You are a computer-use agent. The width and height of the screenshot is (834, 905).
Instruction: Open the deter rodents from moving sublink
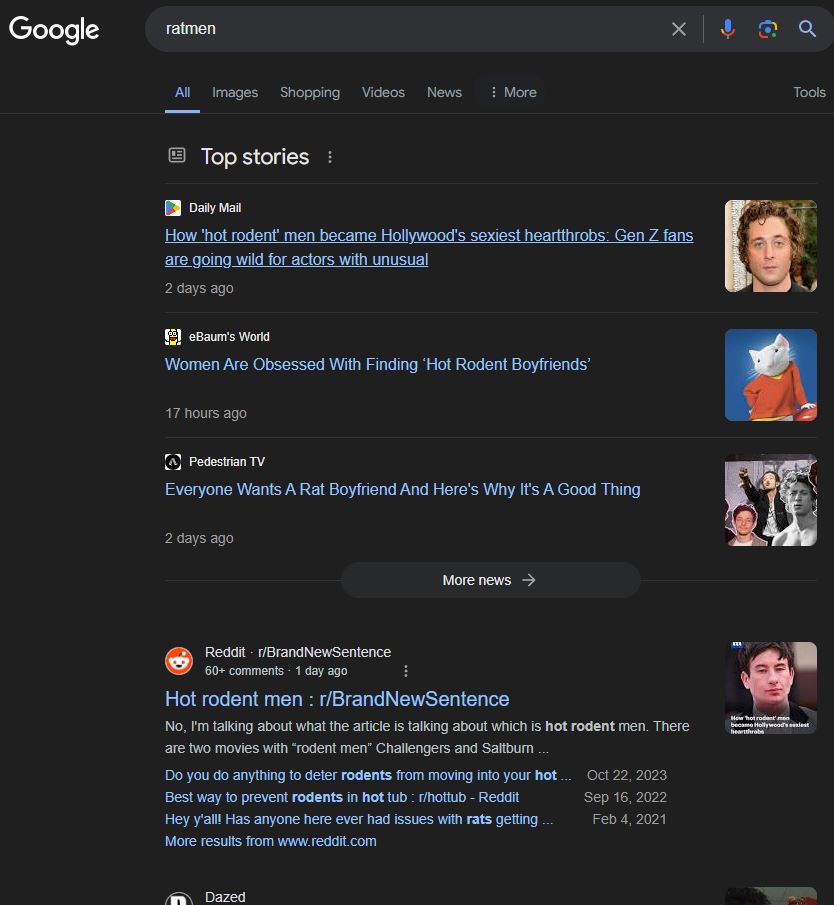[368, 775]
